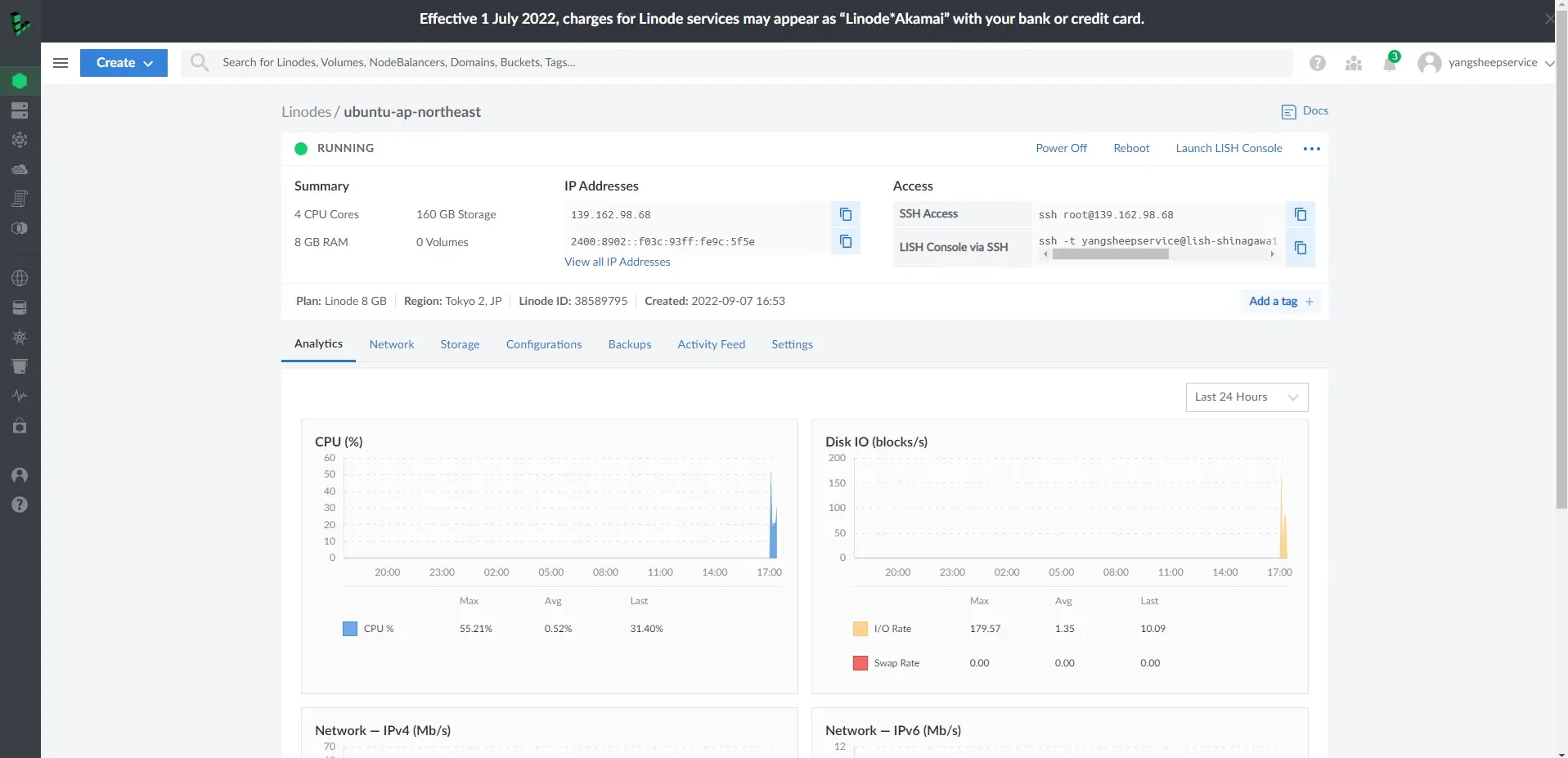Open more actions three-dot menu
The image size is (1568, 758).
[1312, 149]
